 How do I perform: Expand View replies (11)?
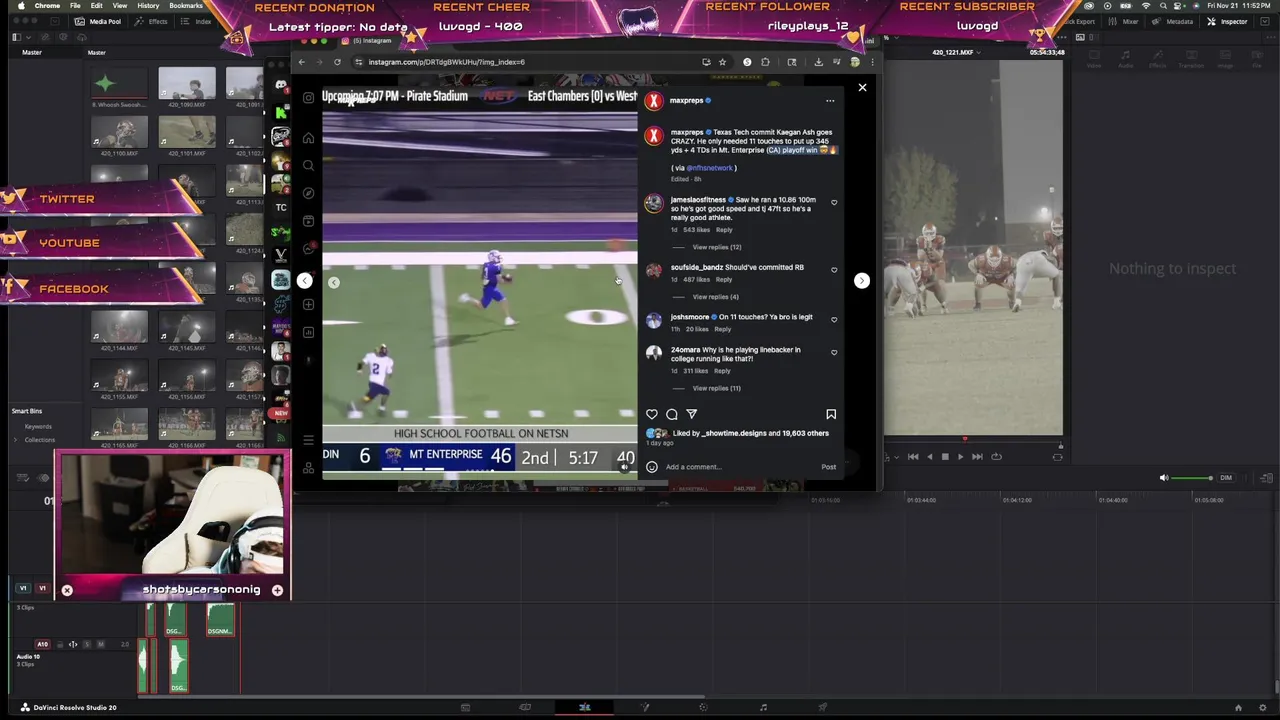[x=716, y=388]
